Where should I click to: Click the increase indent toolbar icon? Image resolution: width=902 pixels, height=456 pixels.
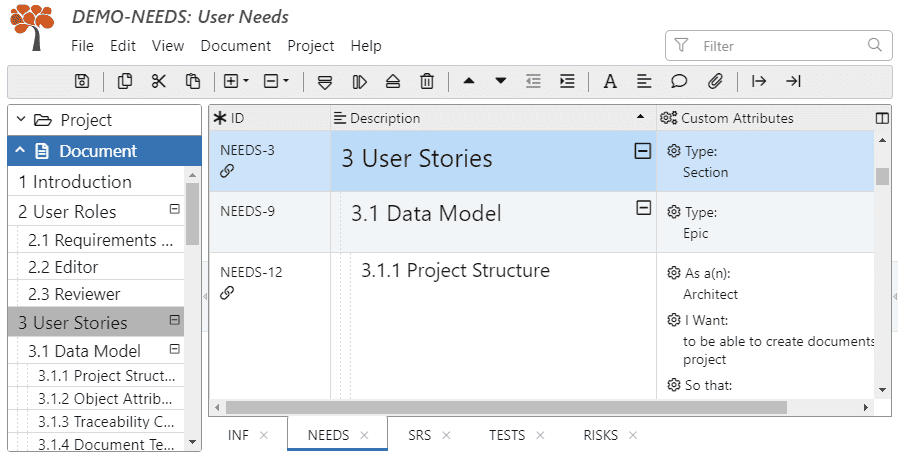(x=567, y=81)
